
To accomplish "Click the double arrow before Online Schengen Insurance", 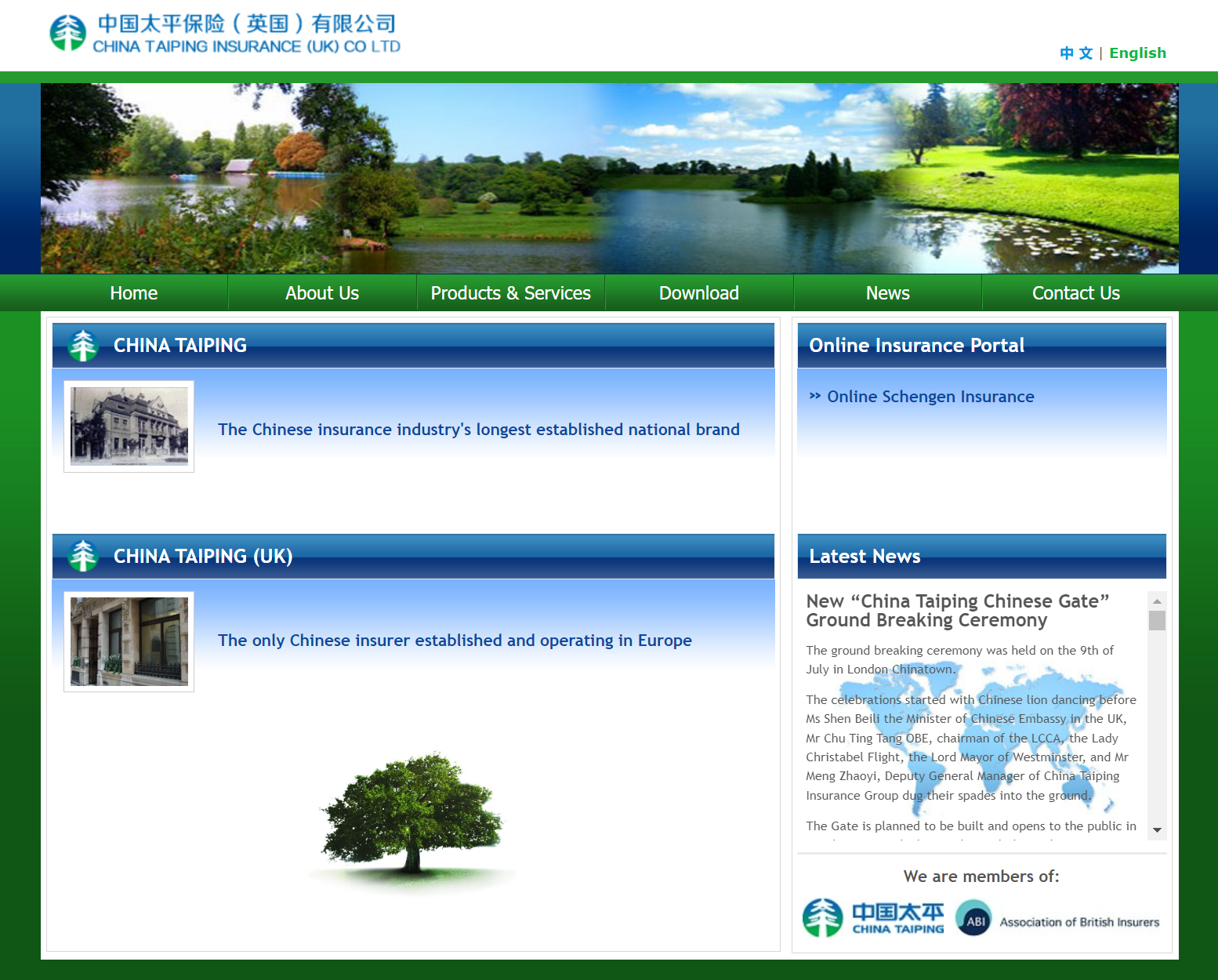I will coord(815,396).
